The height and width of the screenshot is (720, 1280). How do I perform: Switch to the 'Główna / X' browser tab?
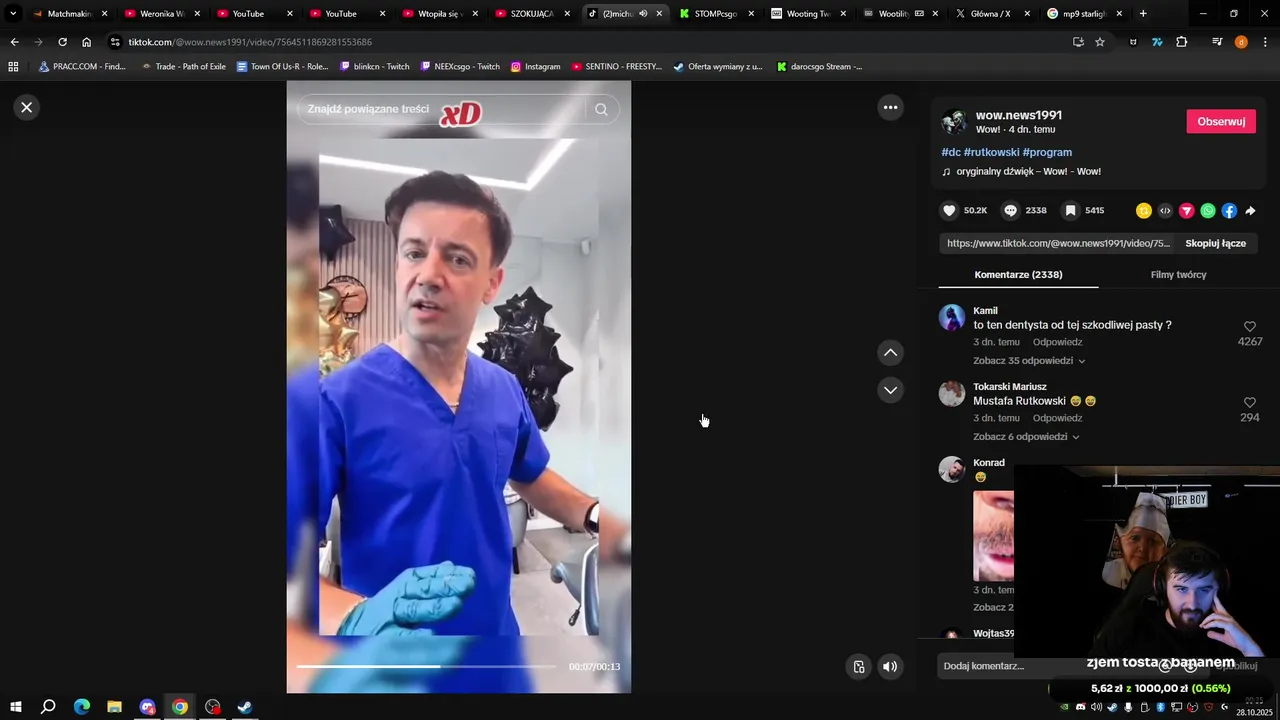coord(992,14)
